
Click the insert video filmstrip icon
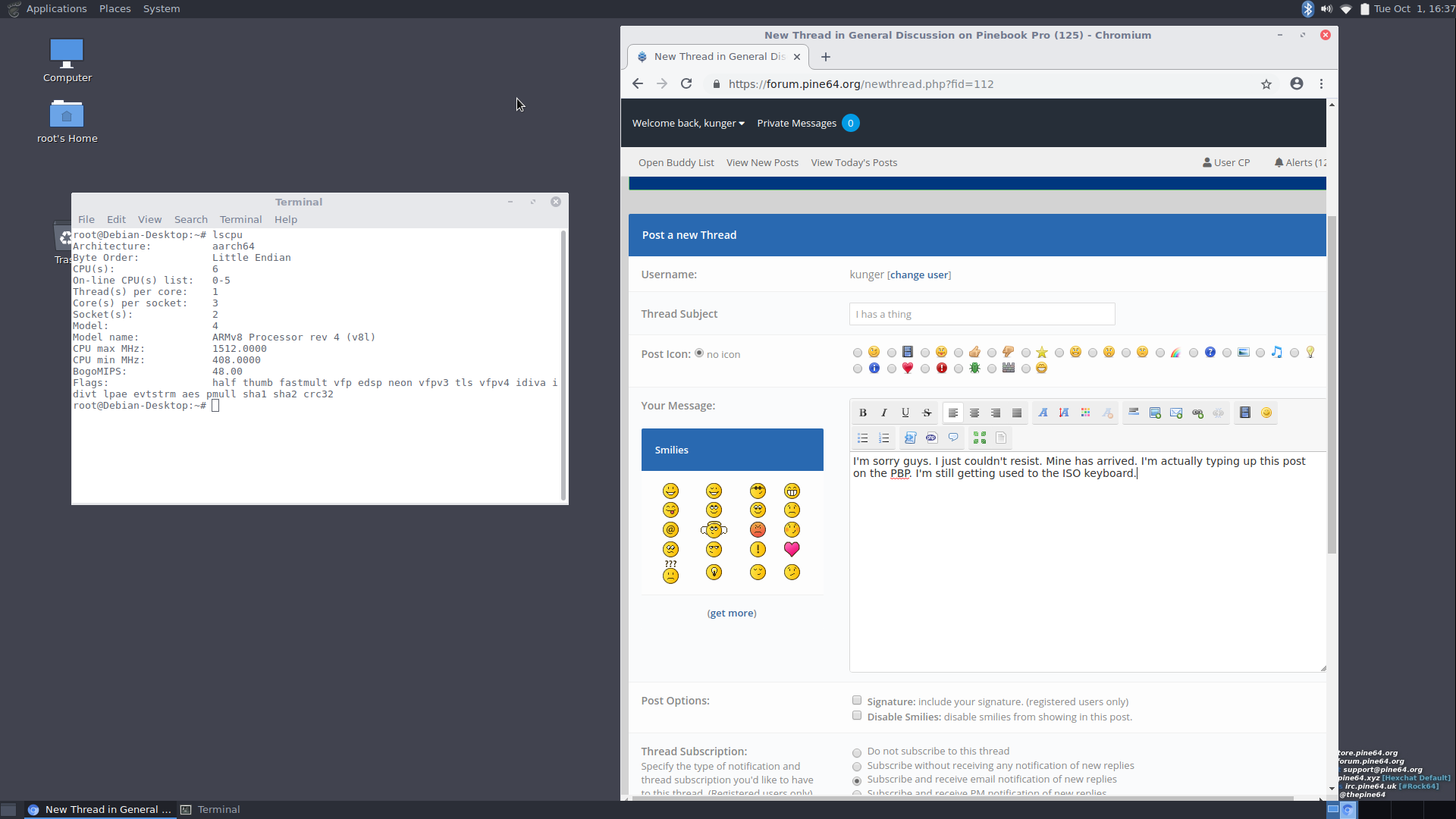point(1244,413)
